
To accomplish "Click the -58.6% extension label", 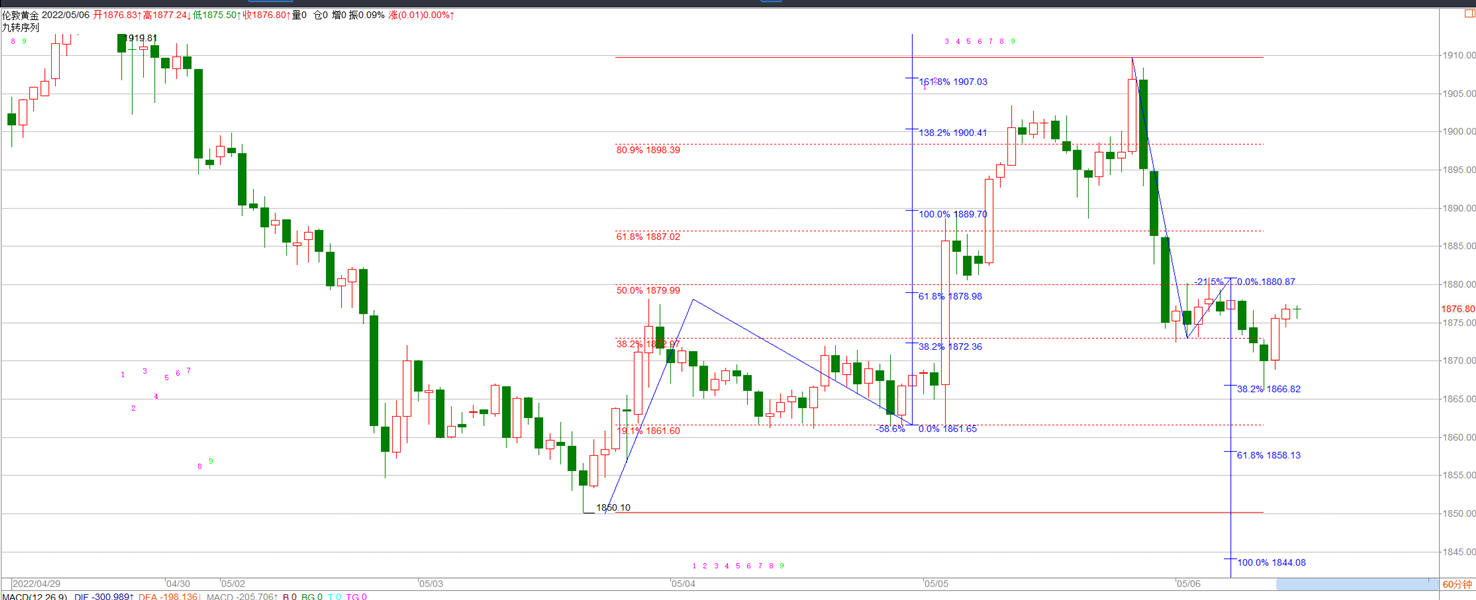I will point(890,428).
